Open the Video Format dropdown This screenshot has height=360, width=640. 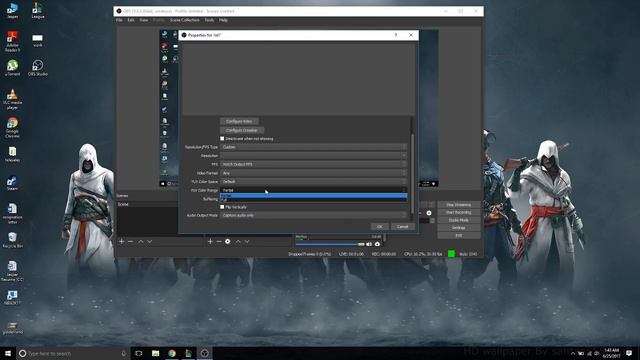pyautogui.click(x=313, y=173)
